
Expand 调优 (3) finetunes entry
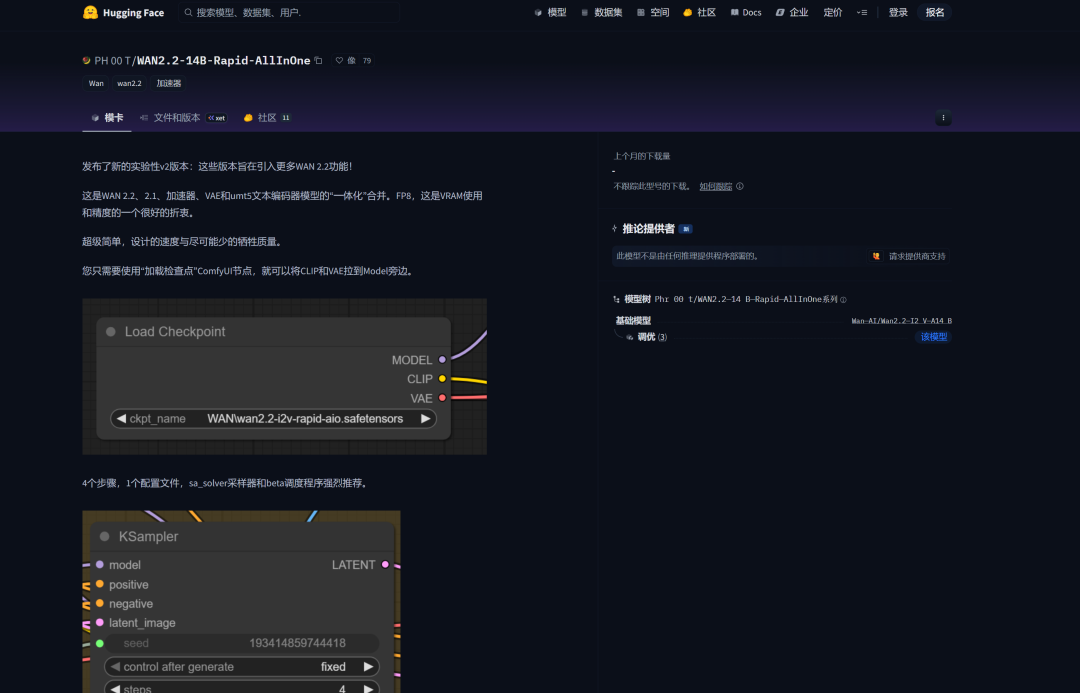click(646, 337)
